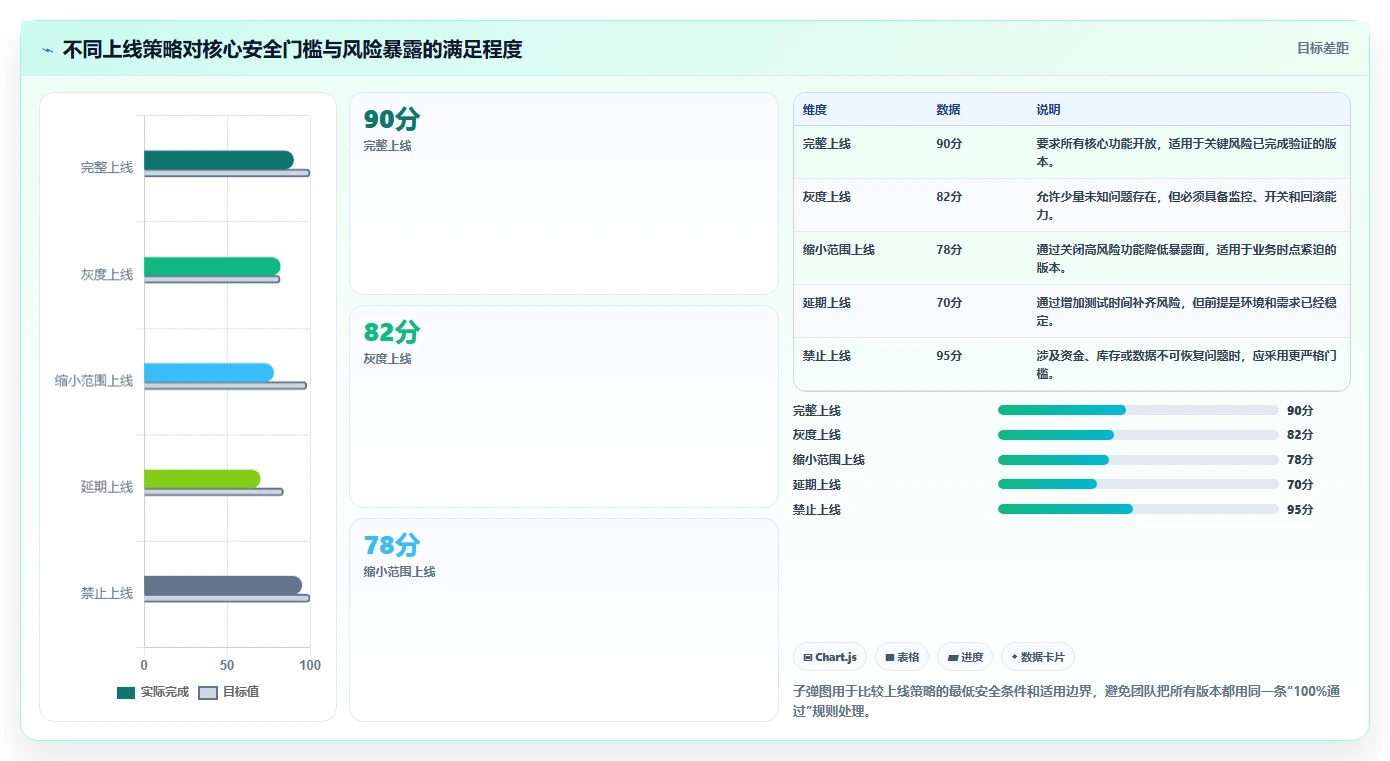The height and width of the screenshot is (761, 1390).
Task: Click the 95分 value in the table
Action: (x=949, y=356)
